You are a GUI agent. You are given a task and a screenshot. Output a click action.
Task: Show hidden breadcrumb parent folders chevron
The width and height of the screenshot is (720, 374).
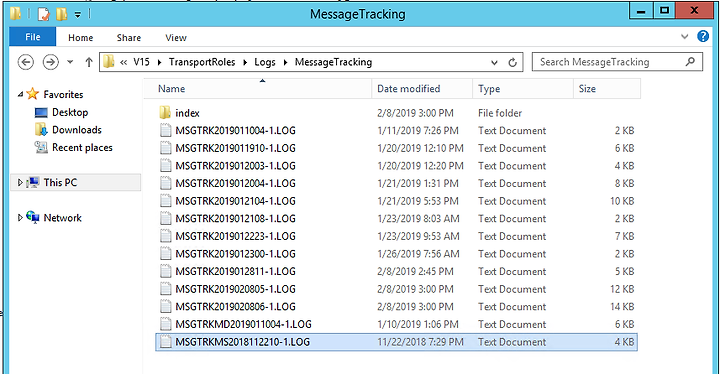pos(124,62)
